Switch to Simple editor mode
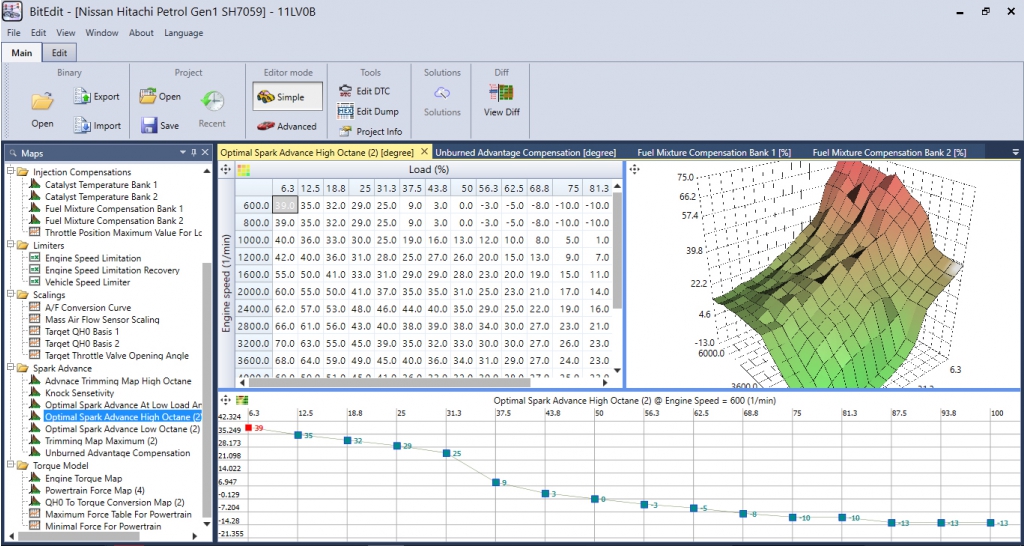The width and height of the screenshot is (1024, 546). coord(287,97)
